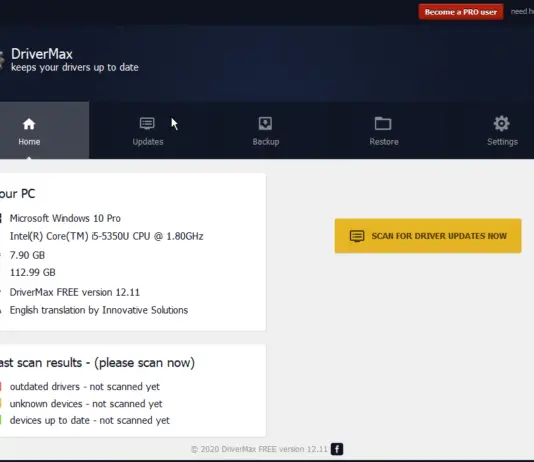Switch to the Home tab label
534x462 pixels.
coord(29,142)
